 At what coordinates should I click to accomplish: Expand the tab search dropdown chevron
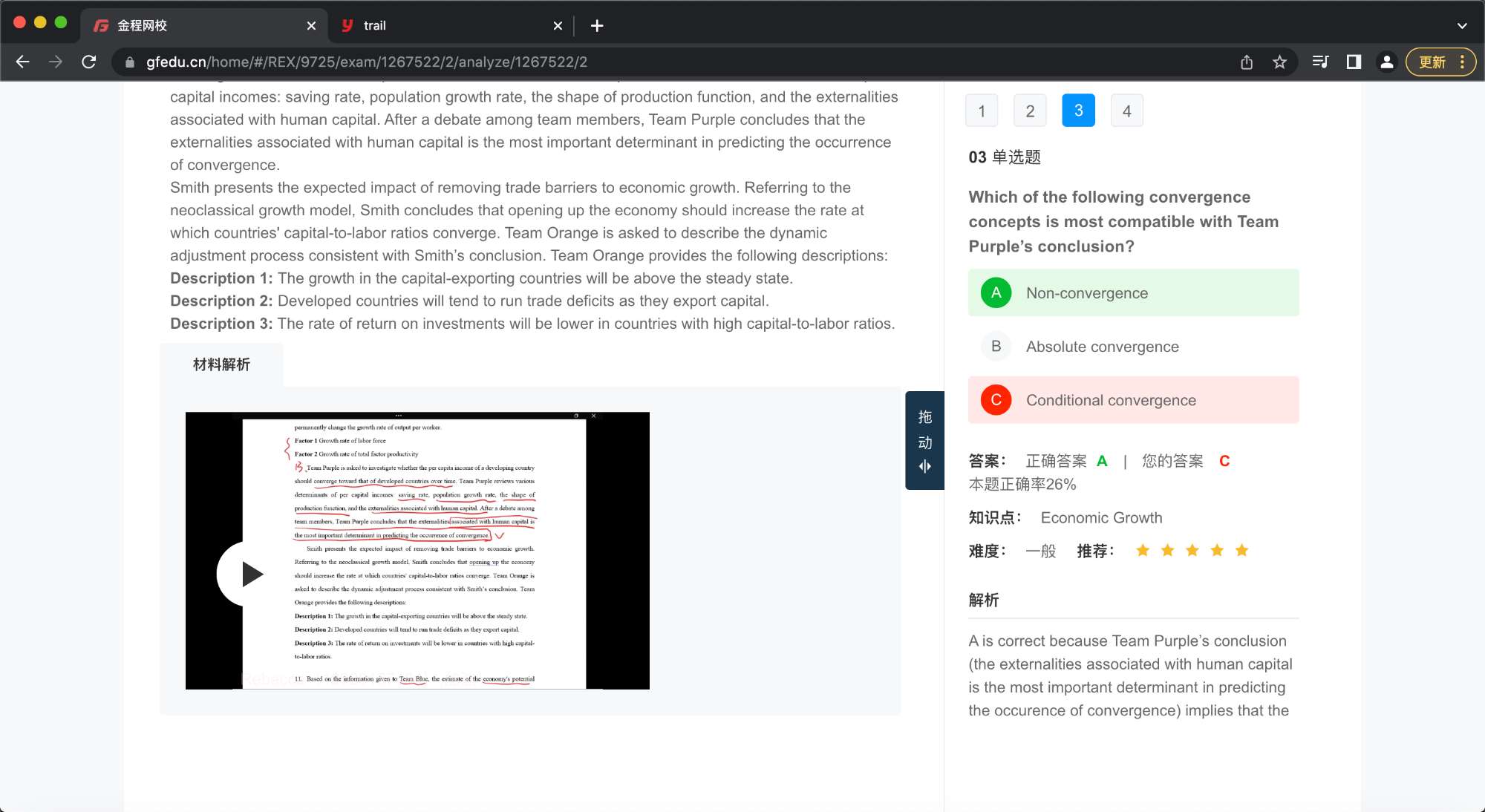tap(1462, 26)
